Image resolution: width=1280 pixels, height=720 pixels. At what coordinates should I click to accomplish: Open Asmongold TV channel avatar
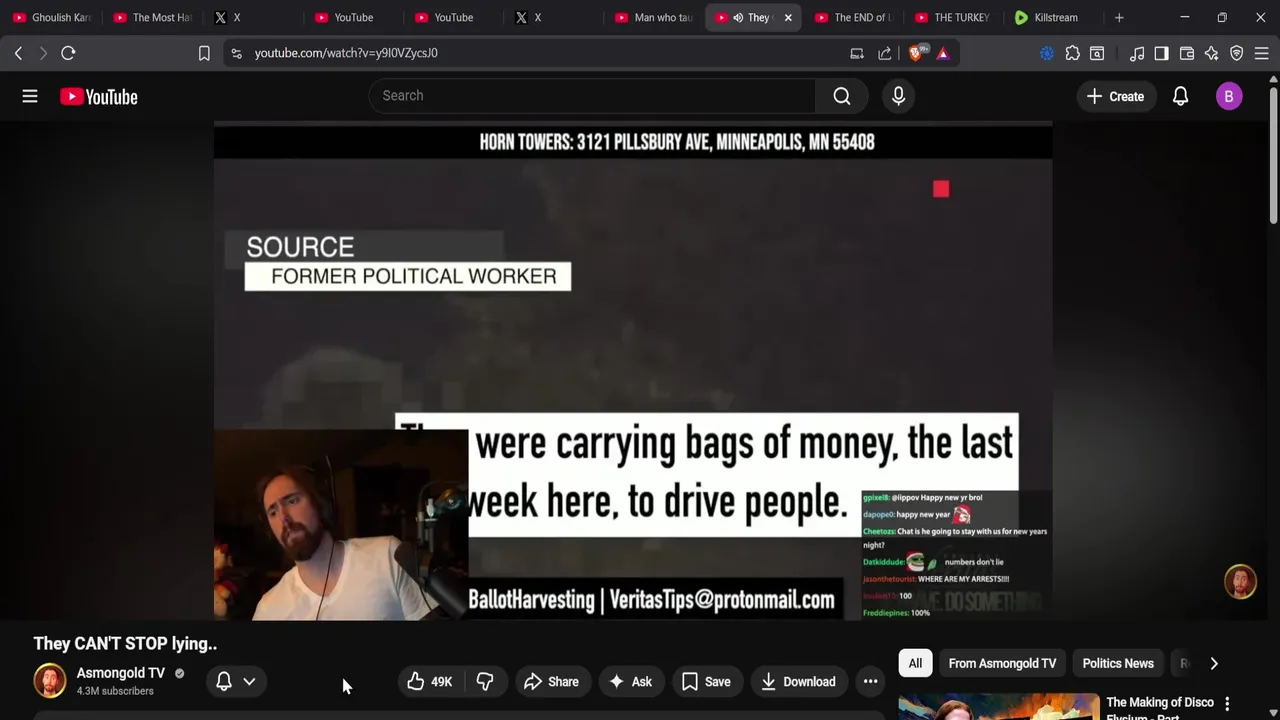pyautogui.click(x=50, y=681)
